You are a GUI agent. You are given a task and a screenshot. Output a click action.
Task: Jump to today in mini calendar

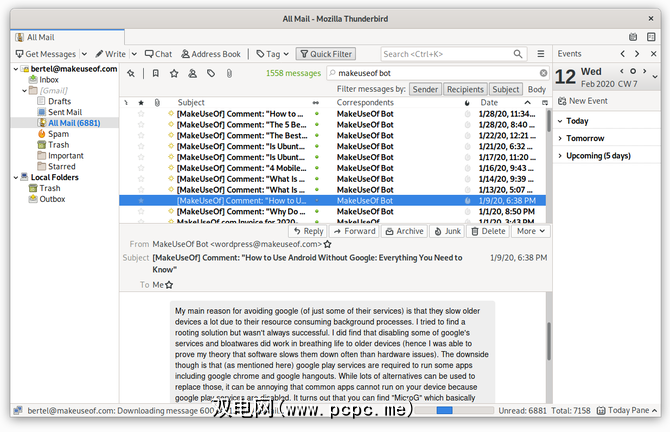pos(633,71)
